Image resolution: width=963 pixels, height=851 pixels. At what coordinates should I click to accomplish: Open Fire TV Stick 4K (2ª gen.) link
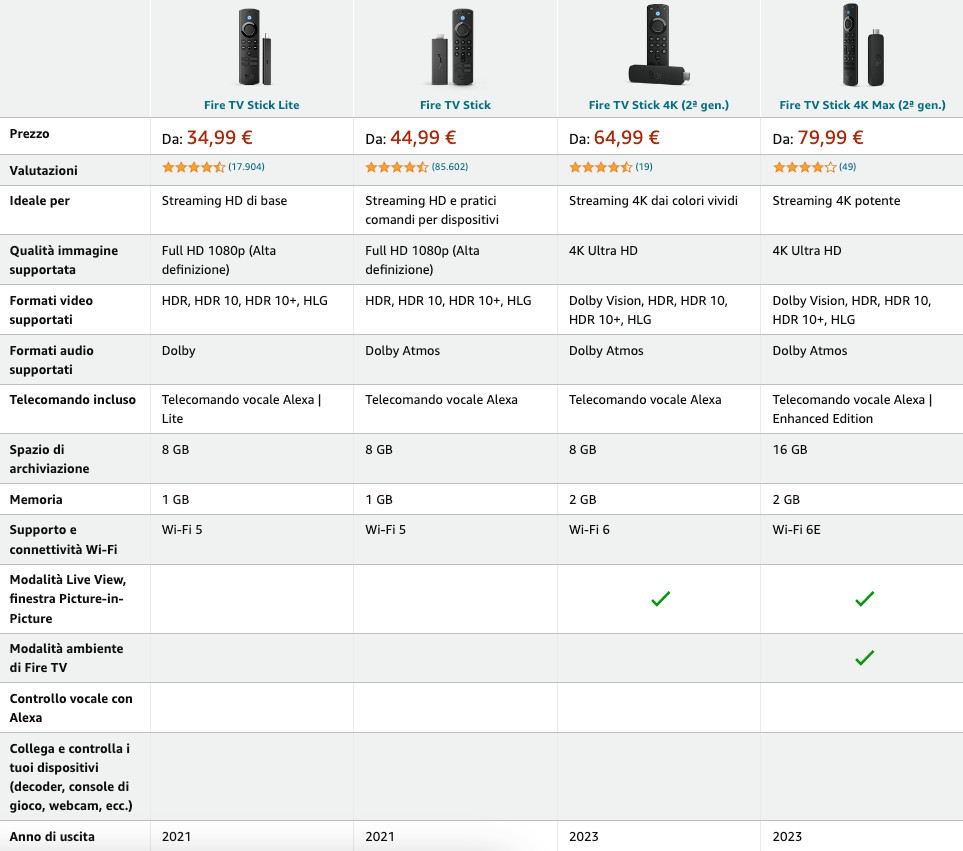[658, 105]
